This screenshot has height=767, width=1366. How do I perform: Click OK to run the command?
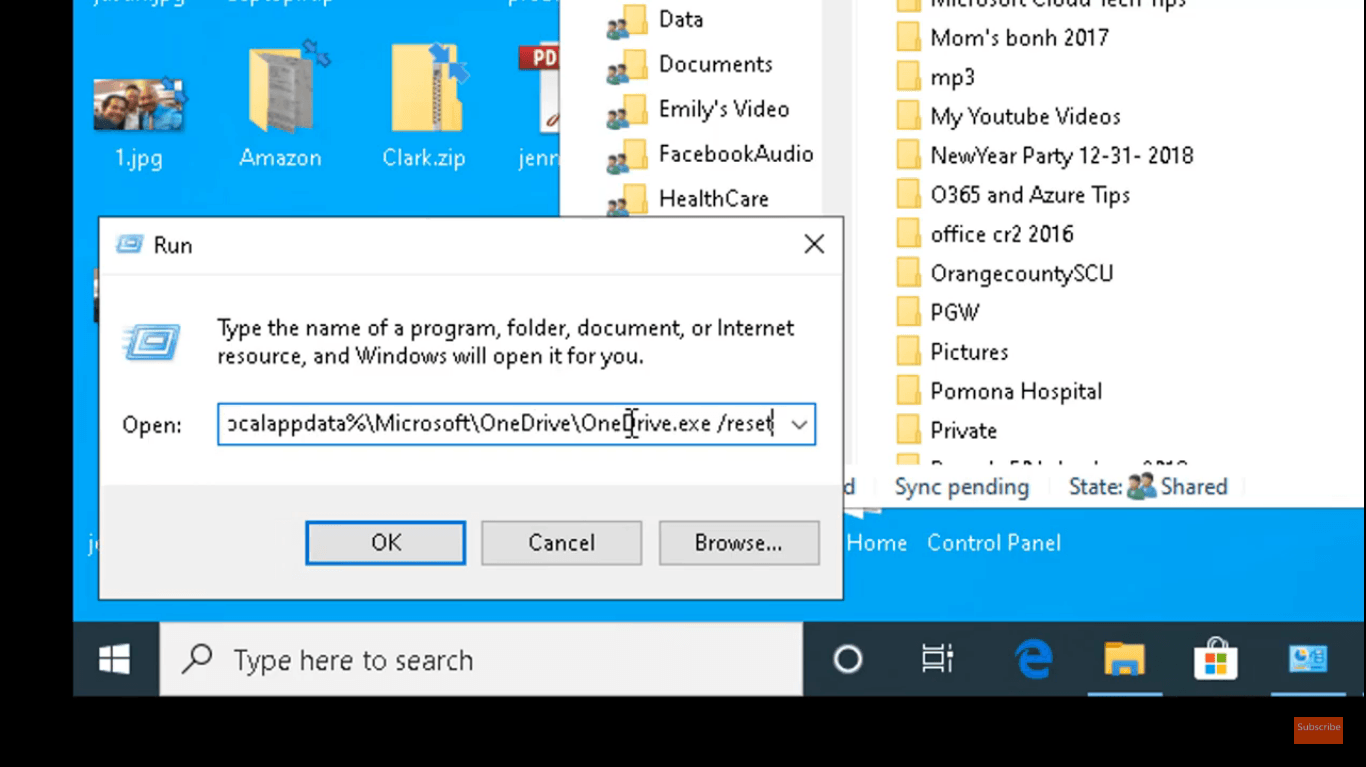tap(386, 543)
